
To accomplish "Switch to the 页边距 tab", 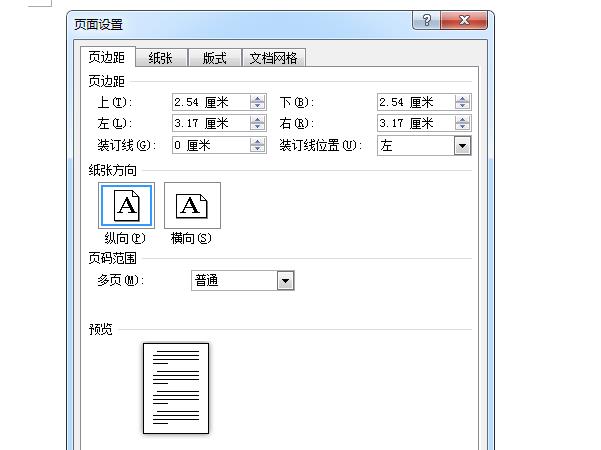I will click(107, 58).
